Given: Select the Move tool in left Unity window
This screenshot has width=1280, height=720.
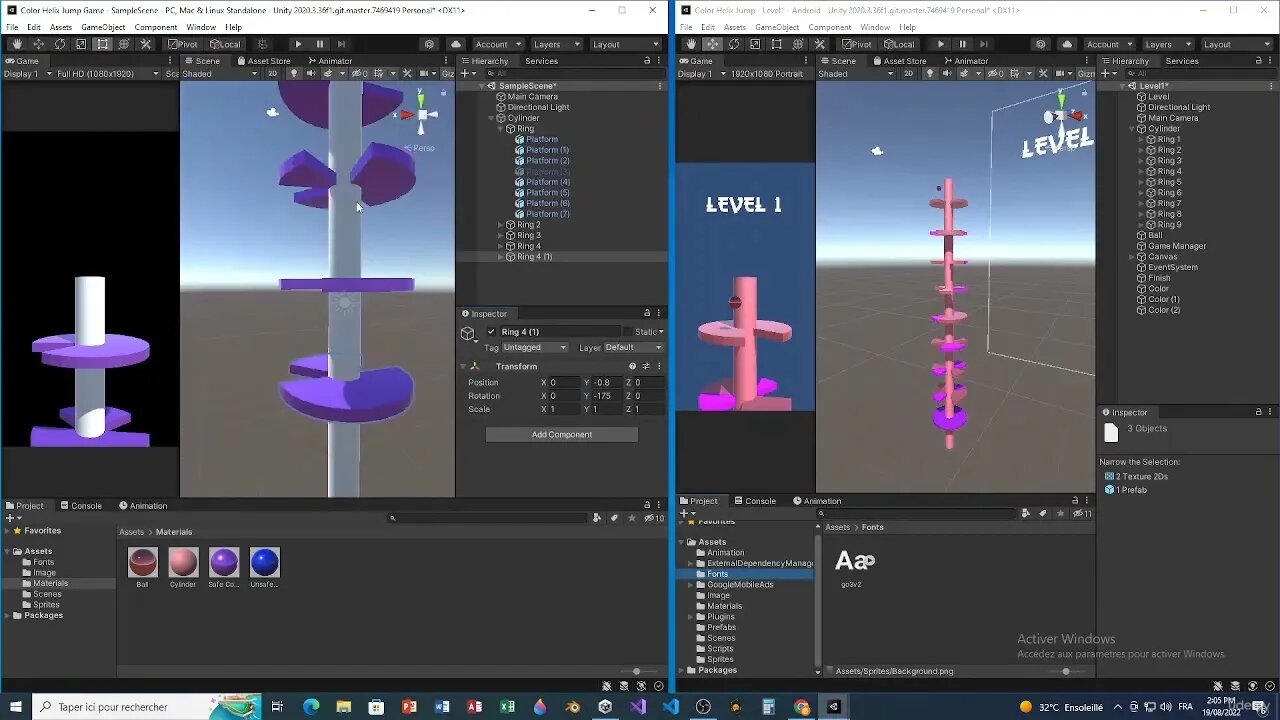Looking at the screenshot, I should [38, 44].
